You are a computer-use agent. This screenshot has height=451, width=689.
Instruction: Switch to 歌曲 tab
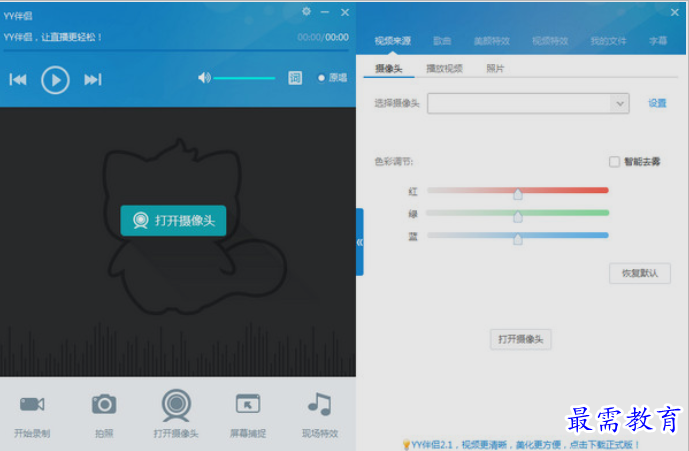click(x=442, y=41)
